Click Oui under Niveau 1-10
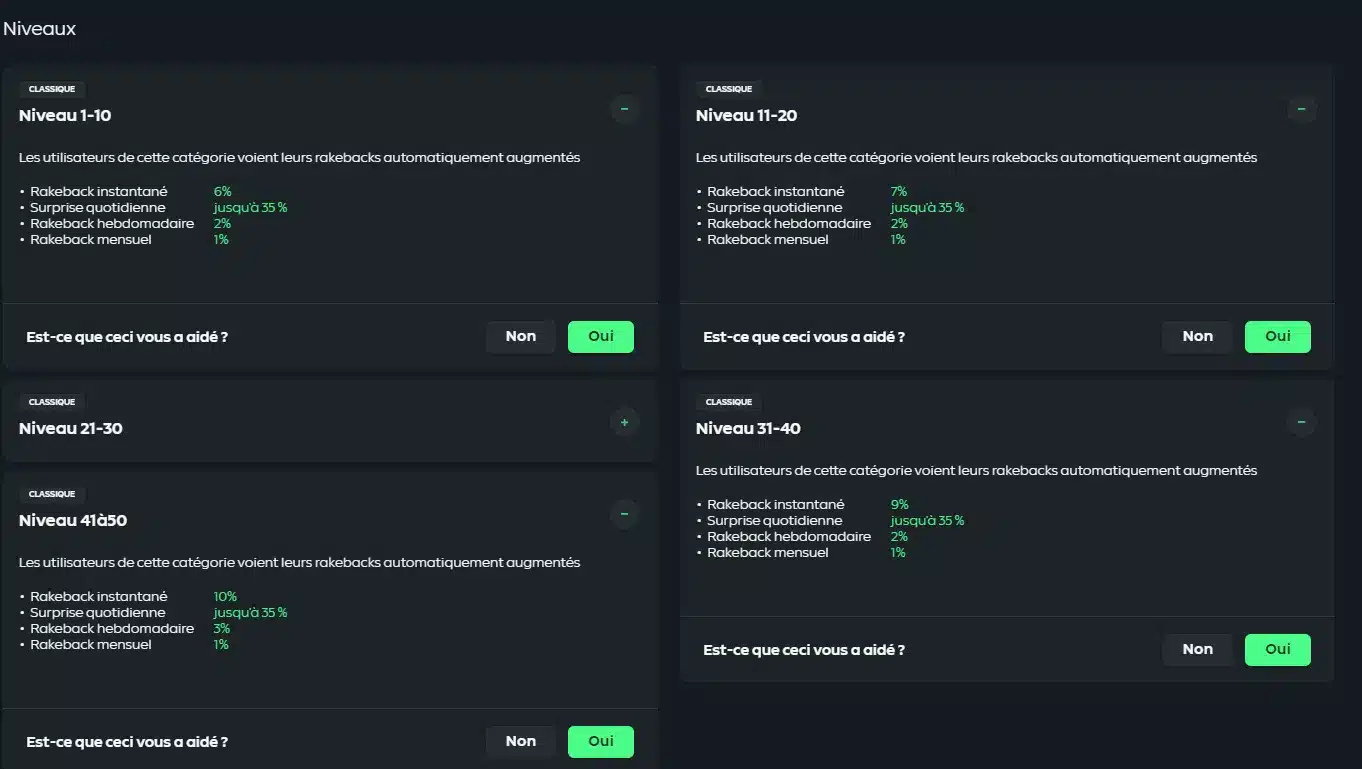The width and height of the screenshot is (1362, 769). pos(601,337)
